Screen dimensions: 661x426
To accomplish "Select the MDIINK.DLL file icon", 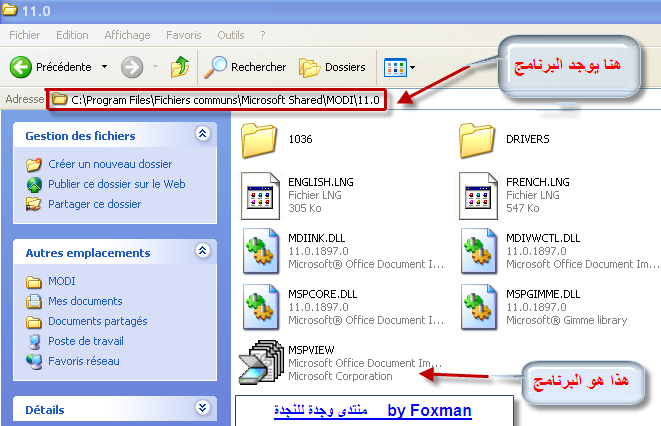I will point(261,251).
